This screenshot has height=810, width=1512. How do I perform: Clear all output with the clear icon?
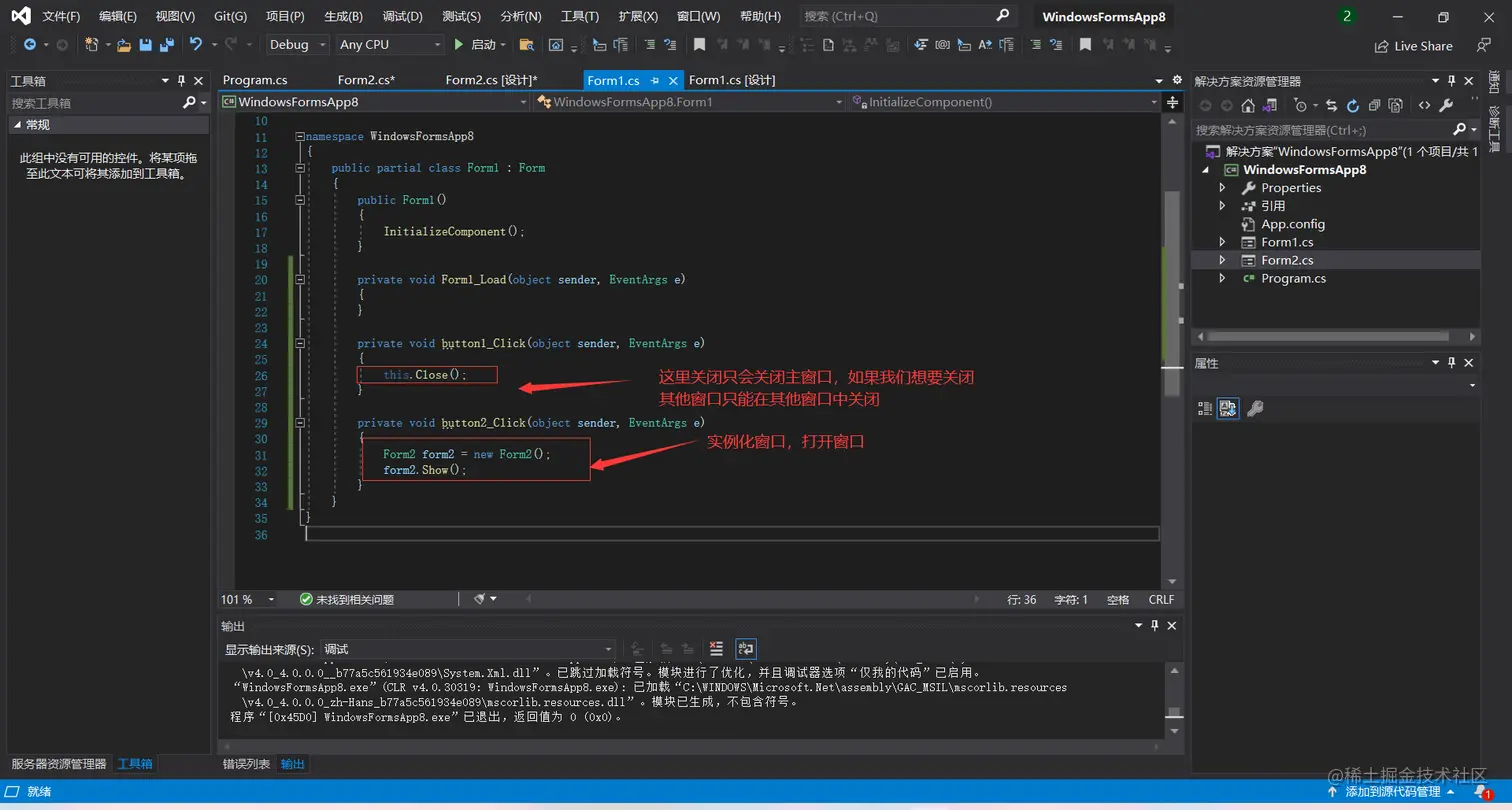point(716,649)
